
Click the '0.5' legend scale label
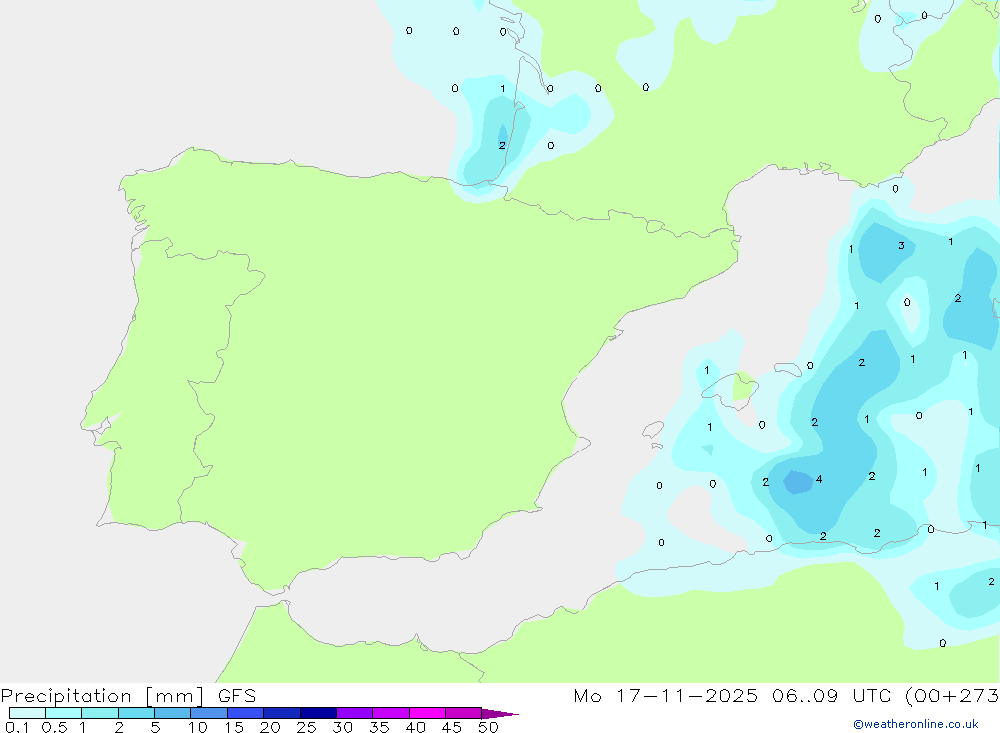[54, 727]
